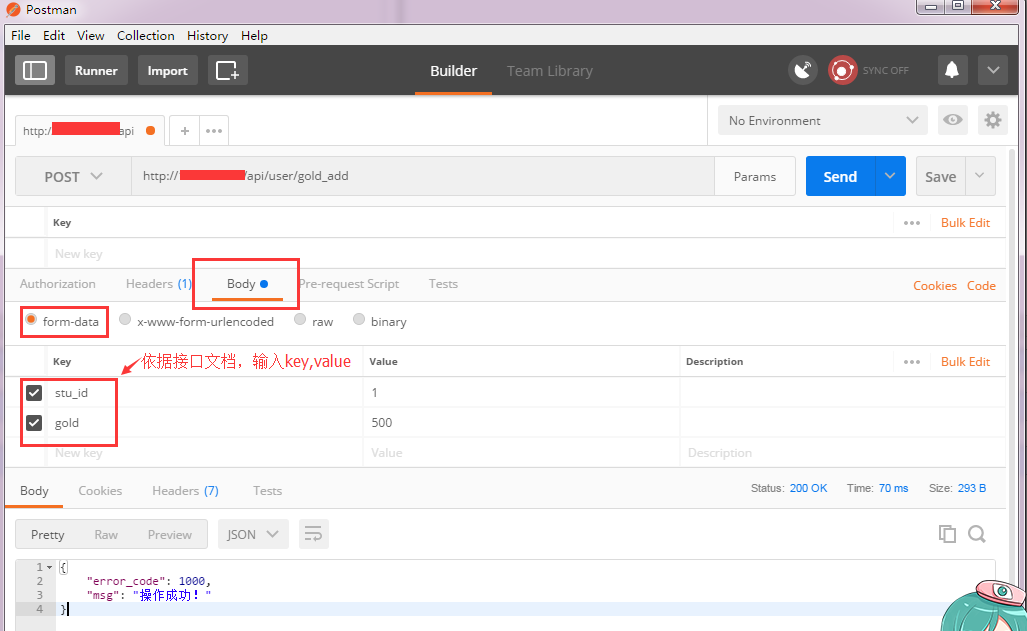Image resolution: width=1027 pixels, height=631 pixels.
Task: Show the response Headers (7) tab
Action: pos(185,491)
